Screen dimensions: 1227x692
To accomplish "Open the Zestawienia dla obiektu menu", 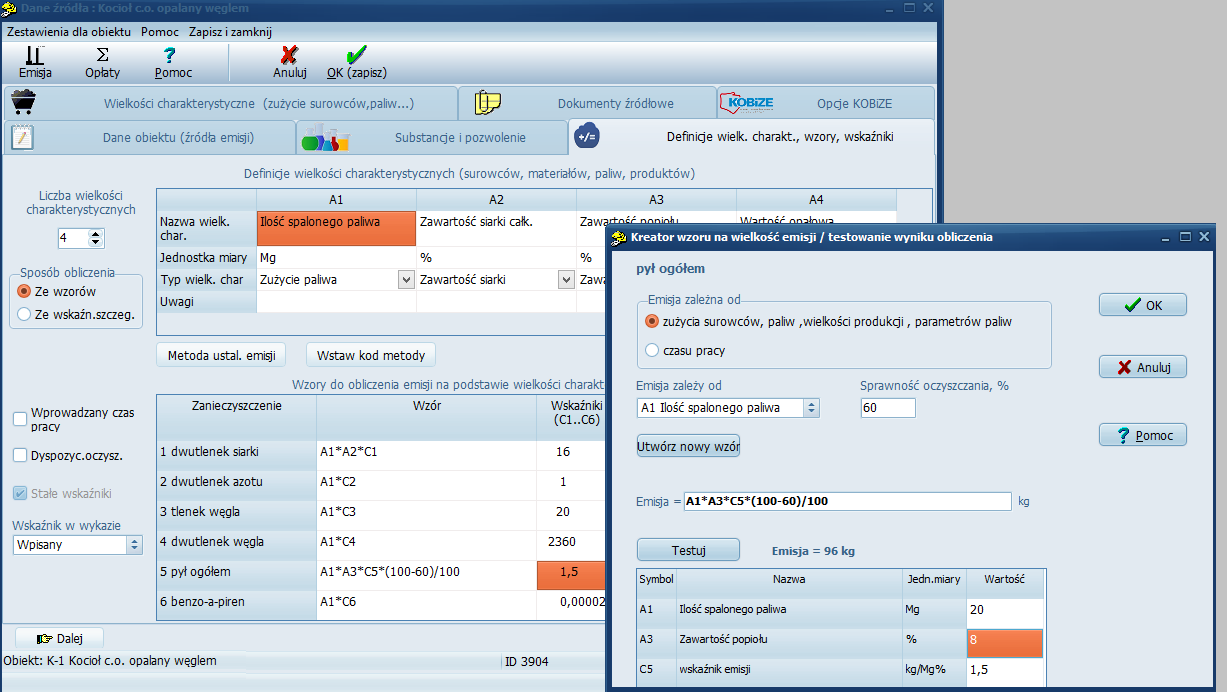I will 68,32.
